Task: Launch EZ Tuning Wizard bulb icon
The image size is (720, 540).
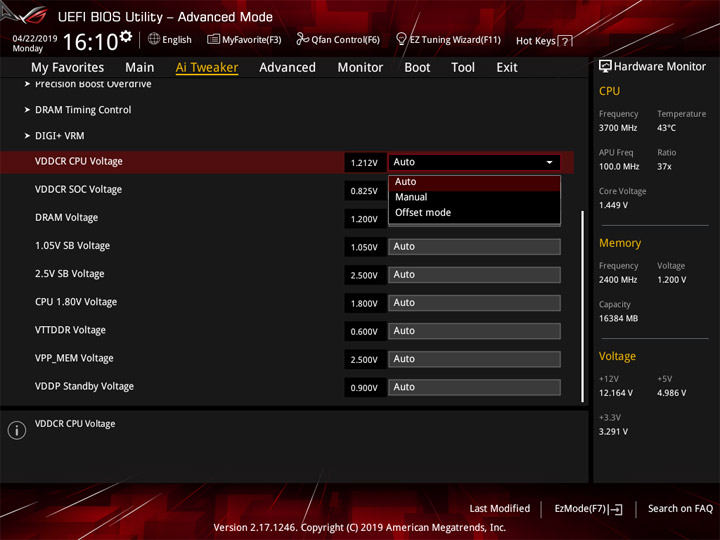Action: 401,39
